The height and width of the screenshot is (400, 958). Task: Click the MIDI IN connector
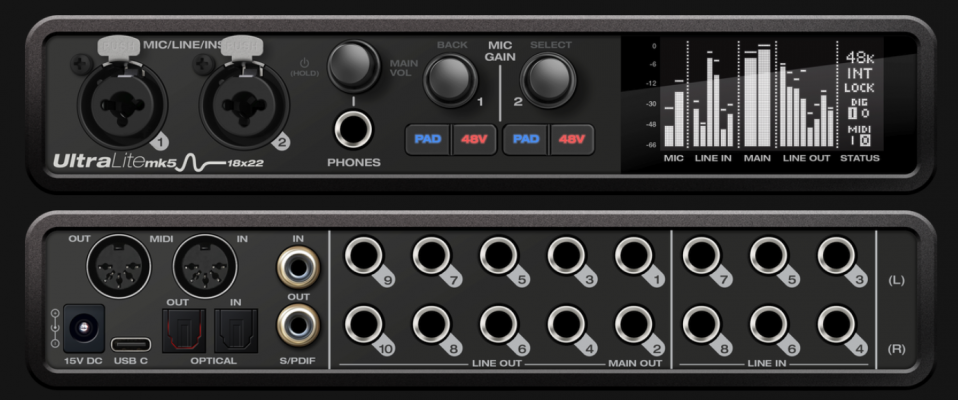click(205, 266)
